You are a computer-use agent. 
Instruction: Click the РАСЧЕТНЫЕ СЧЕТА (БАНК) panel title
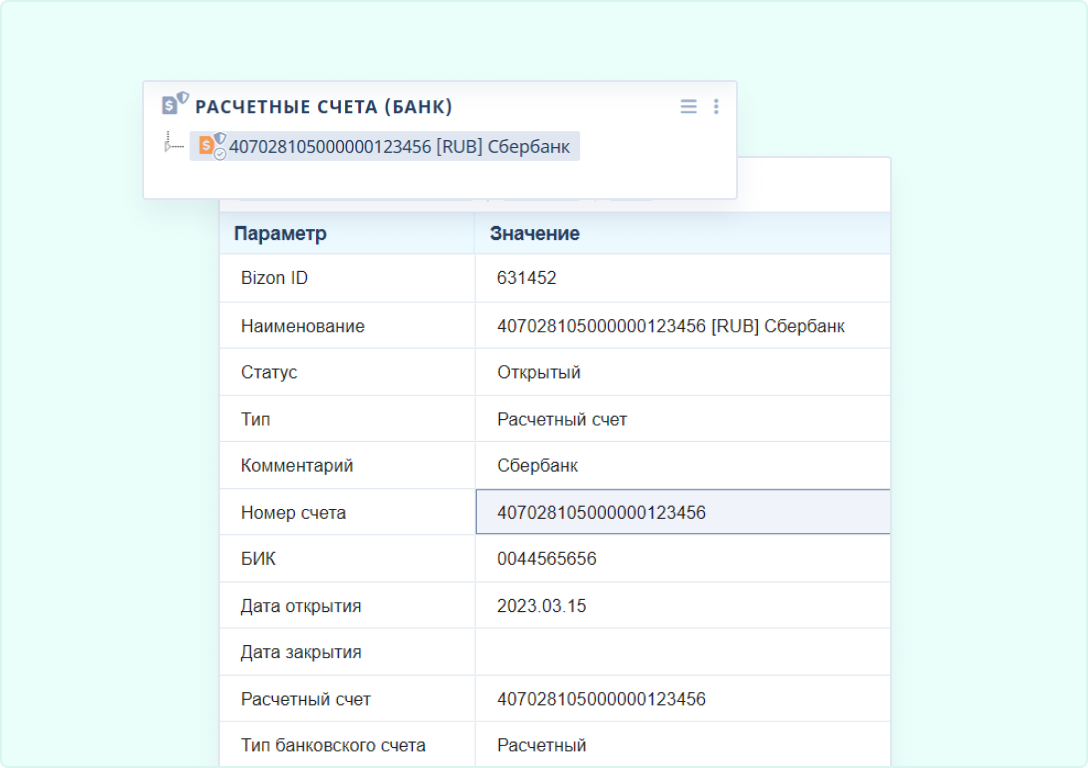click(x=323, y=107)
